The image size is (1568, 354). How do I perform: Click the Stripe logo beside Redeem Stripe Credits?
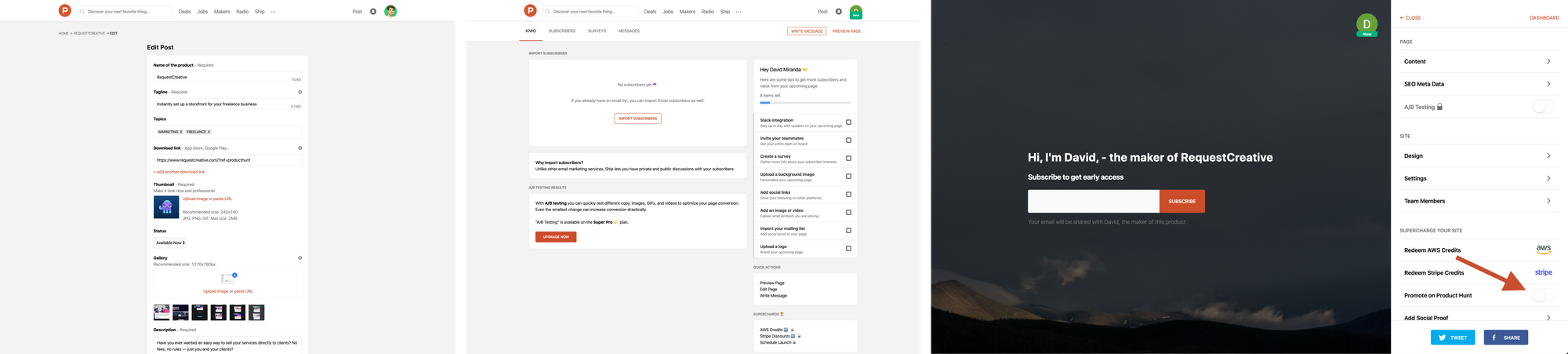click(x=1543, y=272)
